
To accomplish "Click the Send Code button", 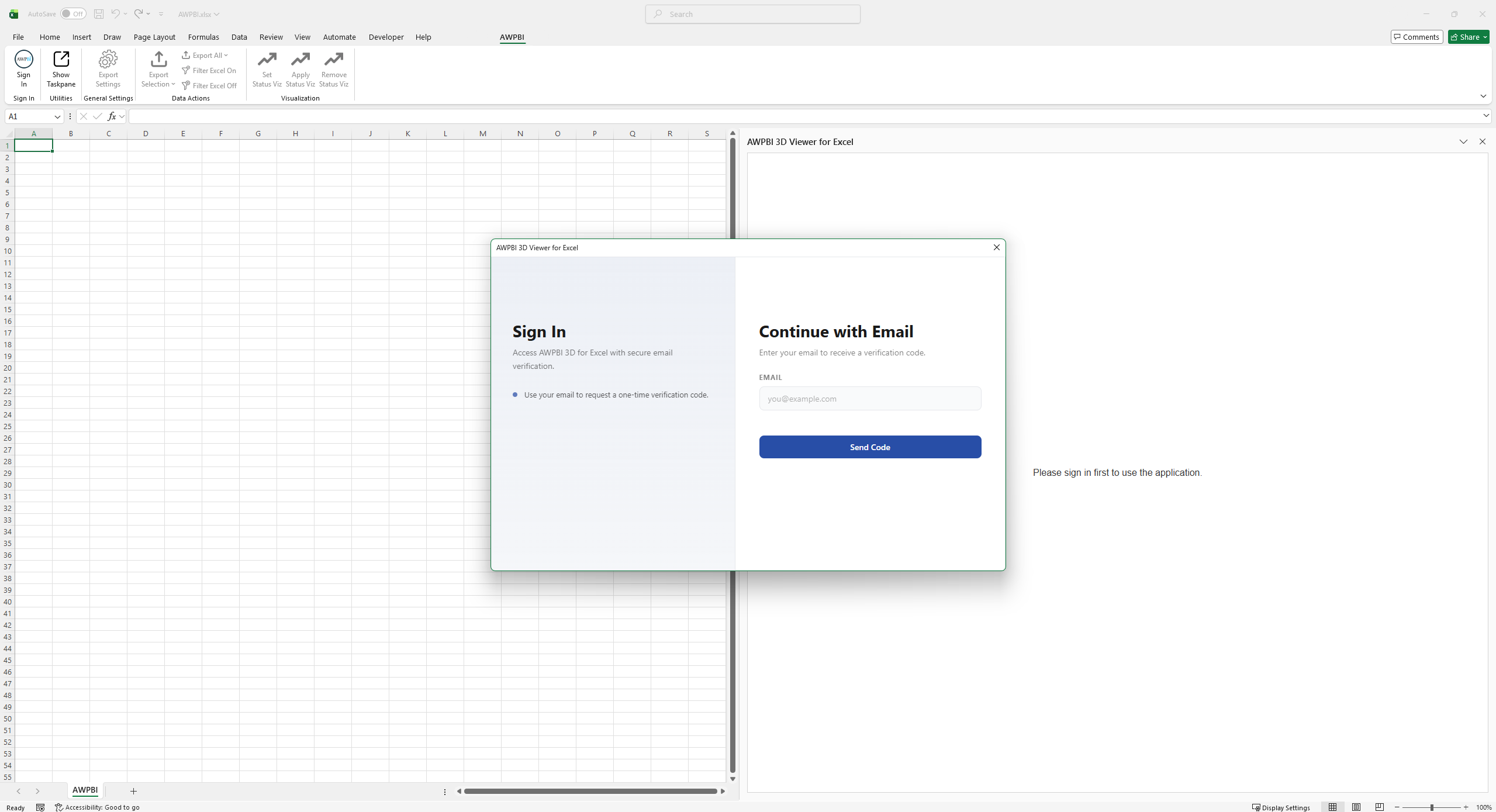I will pyautogui.click(x=870, y=447).
